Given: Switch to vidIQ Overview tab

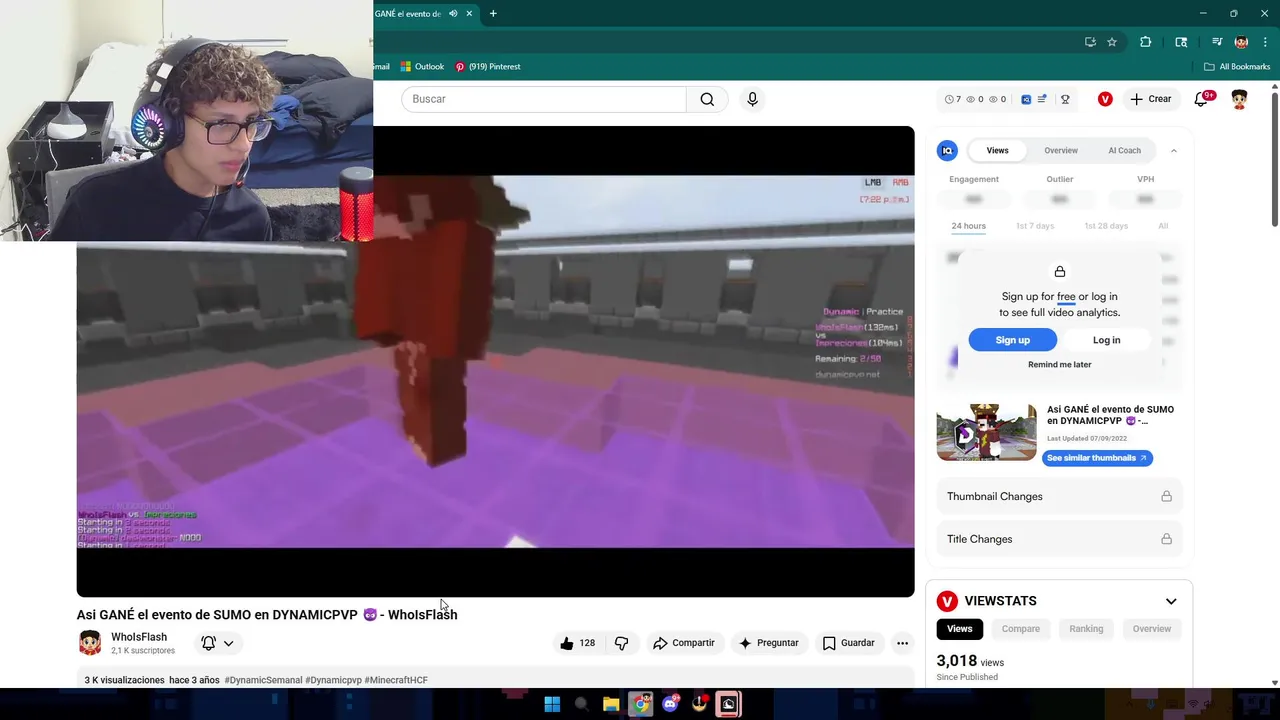Looking at the screenshot, I should point(1061,150).
